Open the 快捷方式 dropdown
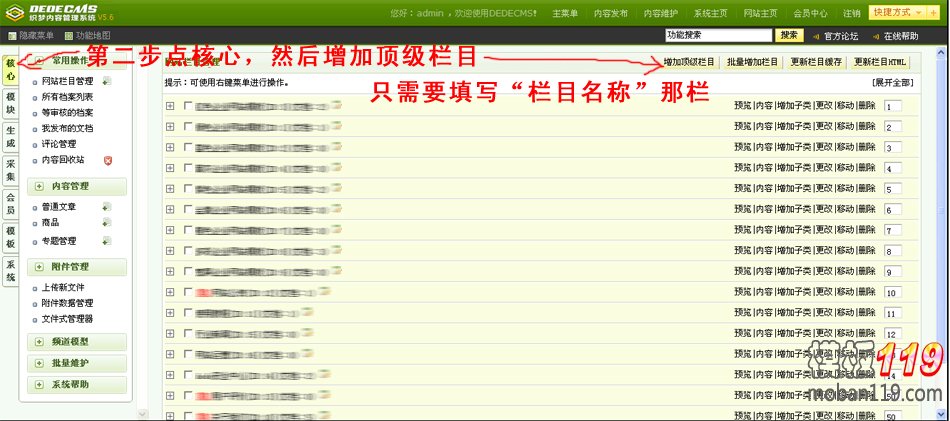This screenshot has width=950, height=421. (898, 13)
